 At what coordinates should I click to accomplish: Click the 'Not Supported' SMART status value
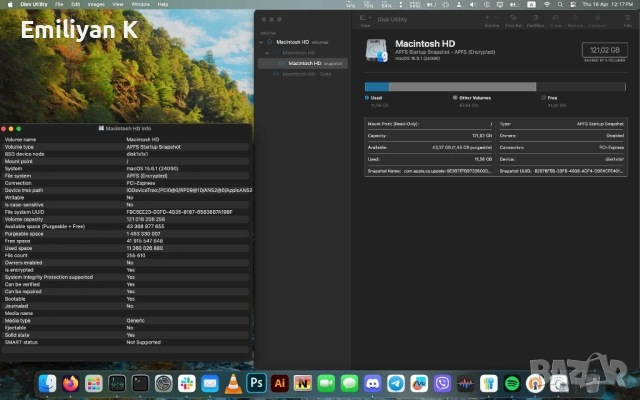(144, 342)
